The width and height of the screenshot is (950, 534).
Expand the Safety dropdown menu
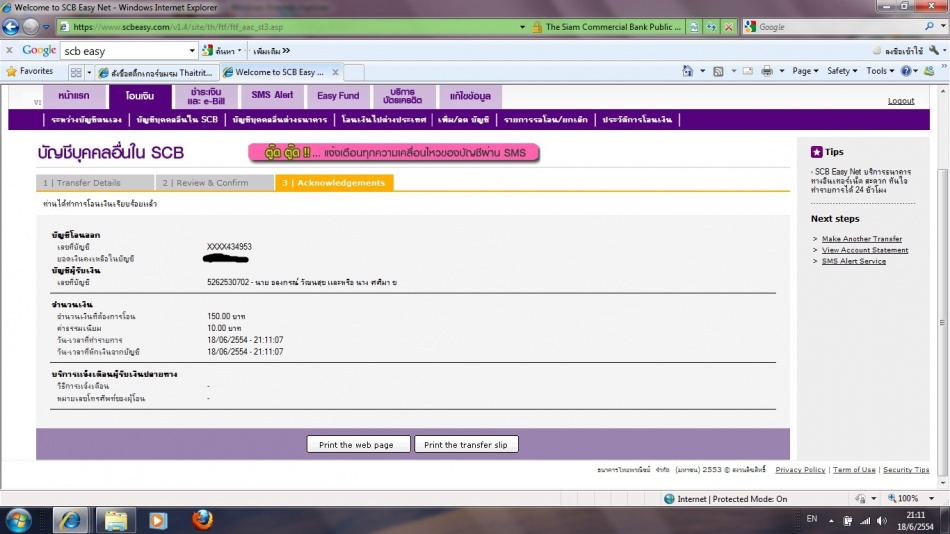pos(842,71)
